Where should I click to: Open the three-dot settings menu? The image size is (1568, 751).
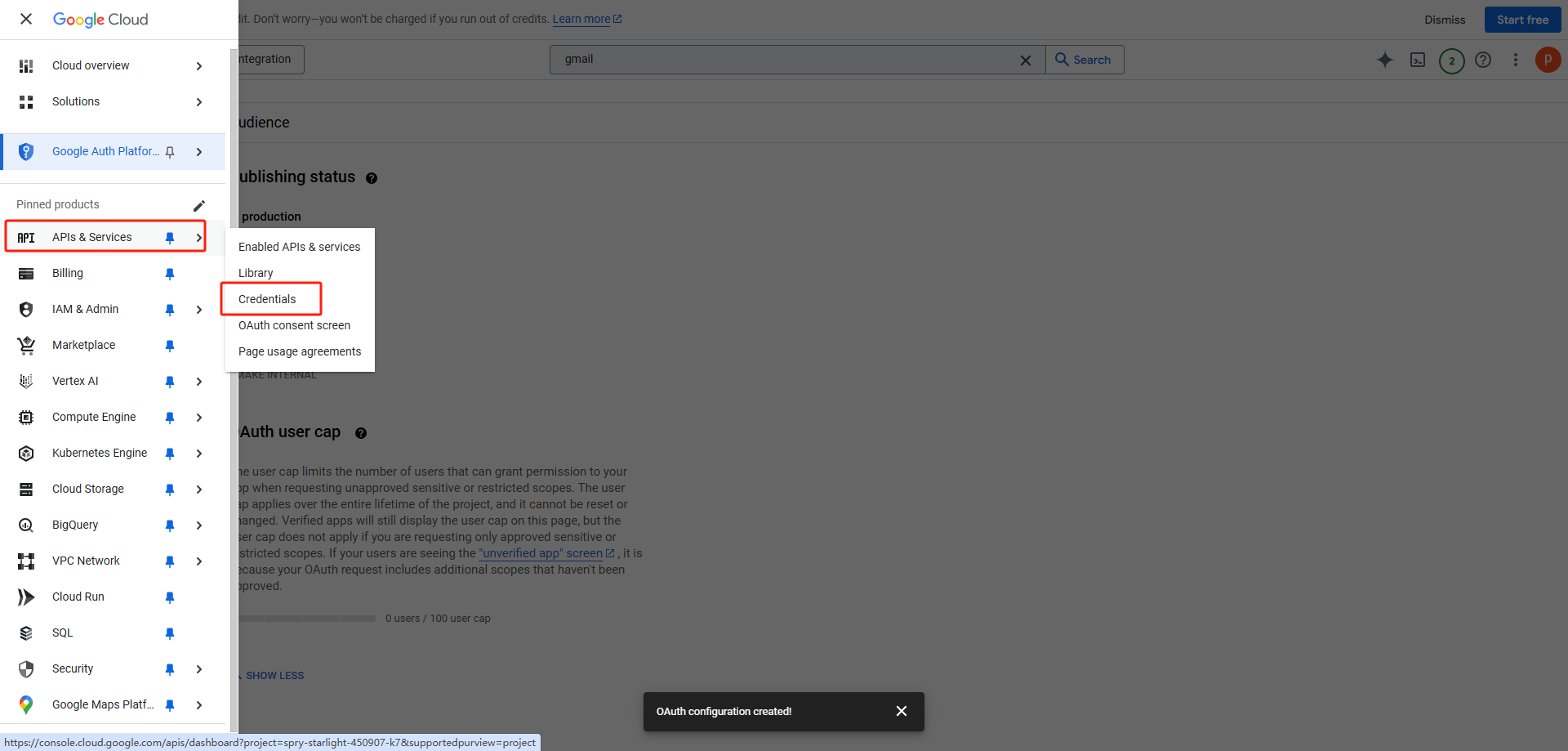(x=1515, y=60)
